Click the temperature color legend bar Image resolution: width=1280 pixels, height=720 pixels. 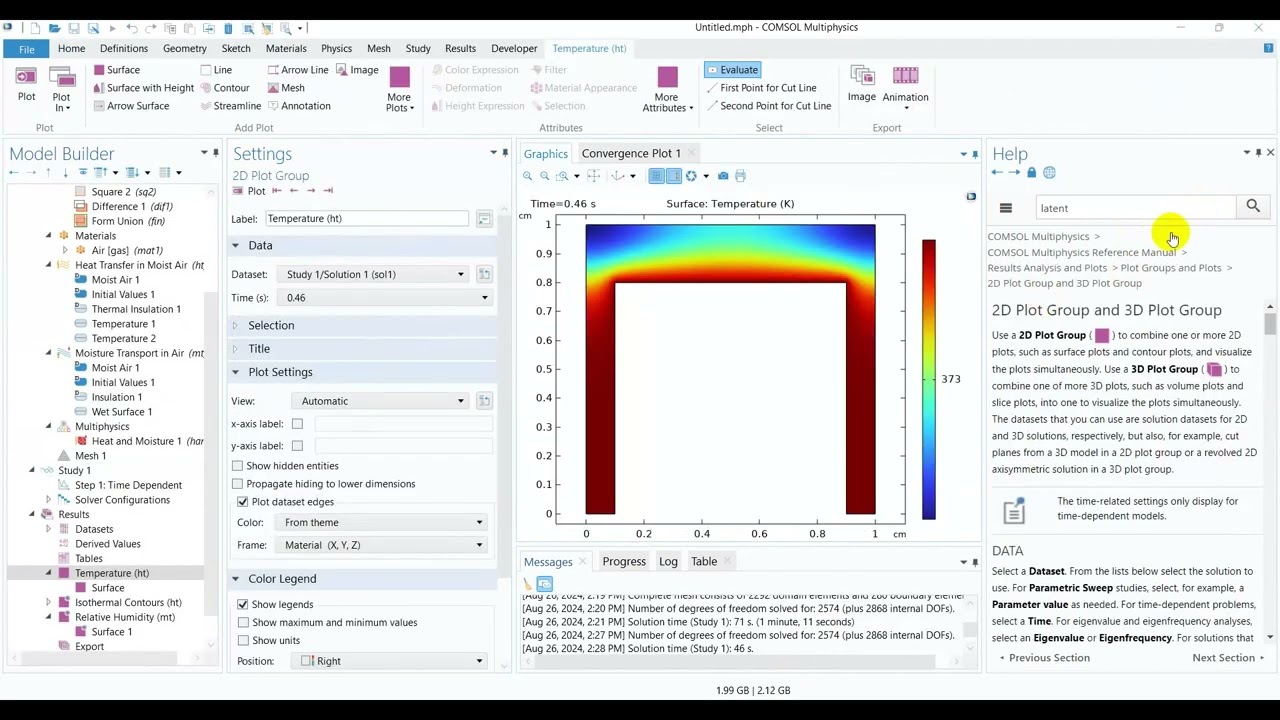point(929,379)
